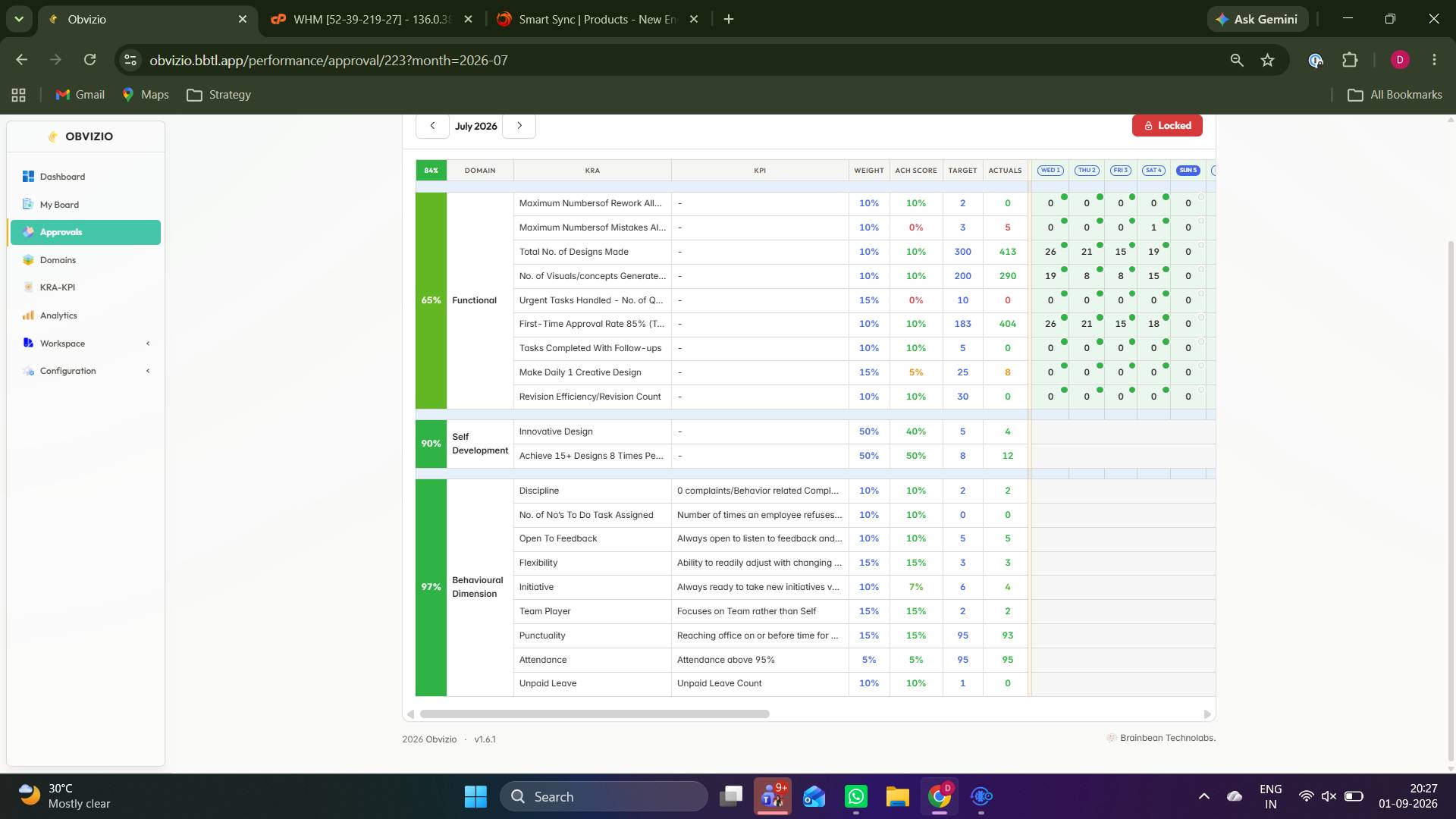1456x819 pixels.
Task: Open WhatsApp from the taskbar
Action: (855, 796)
